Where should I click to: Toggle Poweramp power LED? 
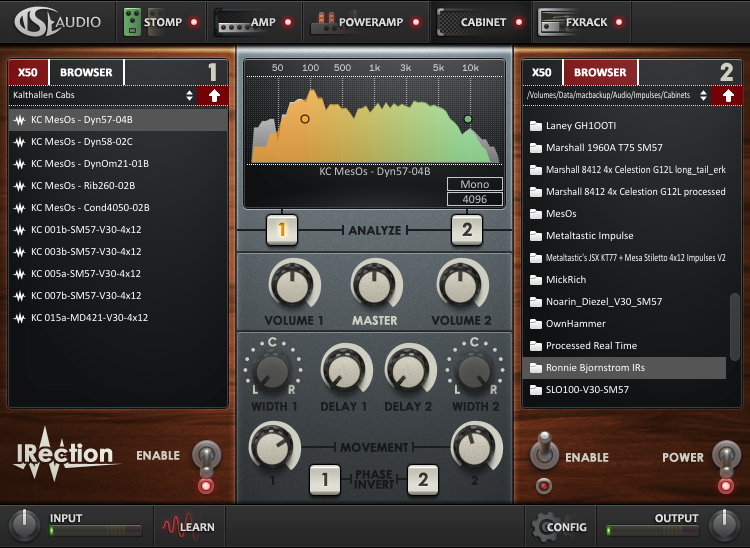pyautogui.click(x=416, y=22)
